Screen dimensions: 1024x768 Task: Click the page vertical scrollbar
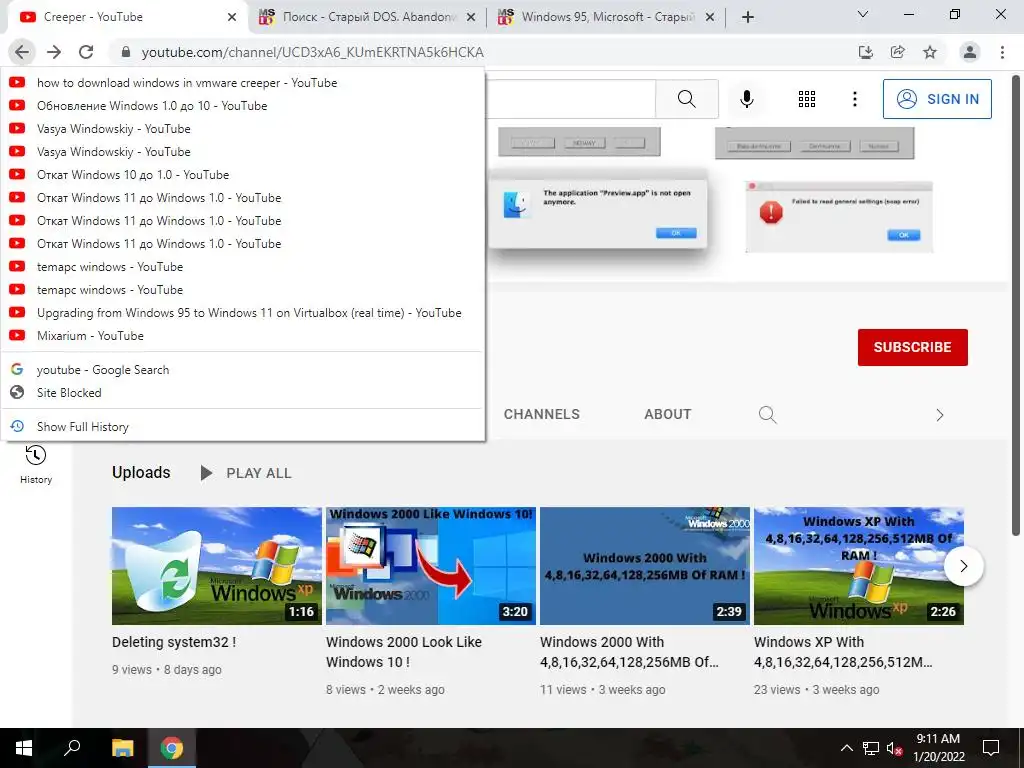(1016, 305)
